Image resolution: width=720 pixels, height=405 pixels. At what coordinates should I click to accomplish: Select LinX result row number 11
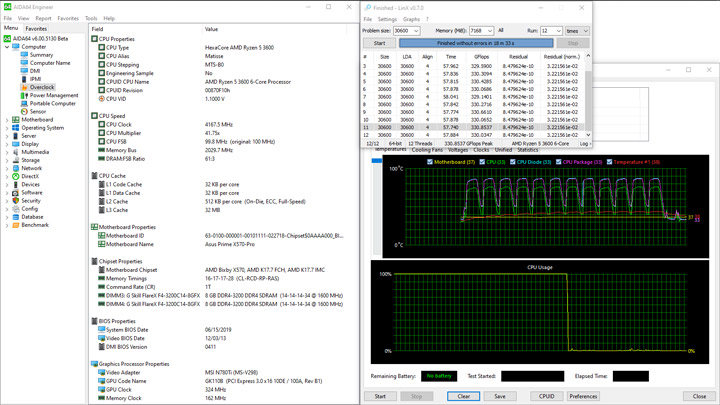pos(473,127)
